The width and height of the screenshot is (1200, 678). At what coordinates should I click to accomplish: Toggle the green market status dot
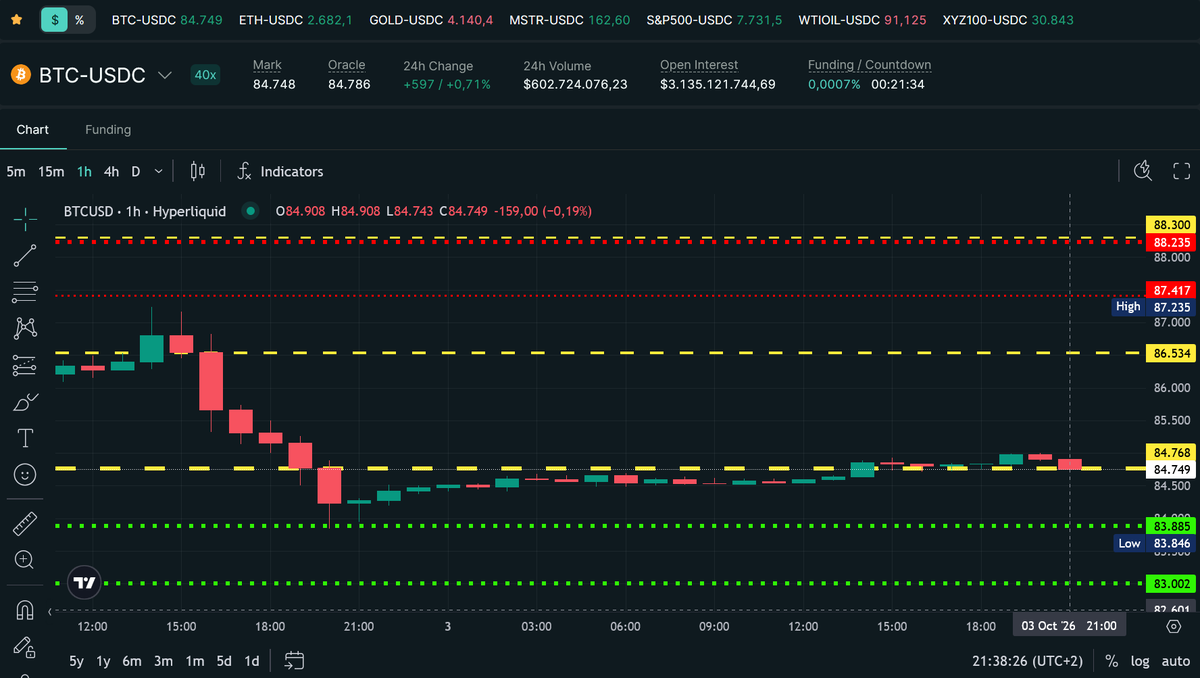pos(250,211)
